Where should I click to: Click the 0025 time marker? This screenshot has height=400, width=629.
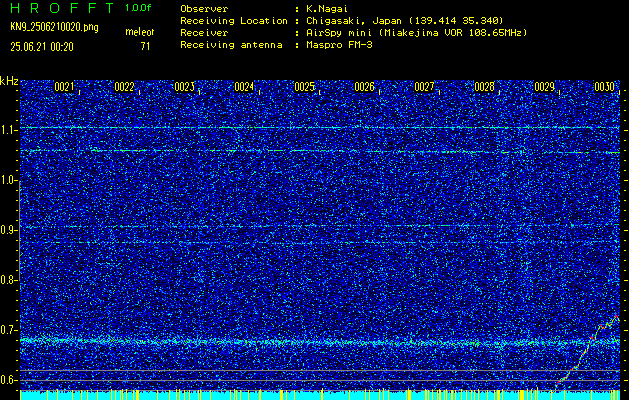coord(304,87)
